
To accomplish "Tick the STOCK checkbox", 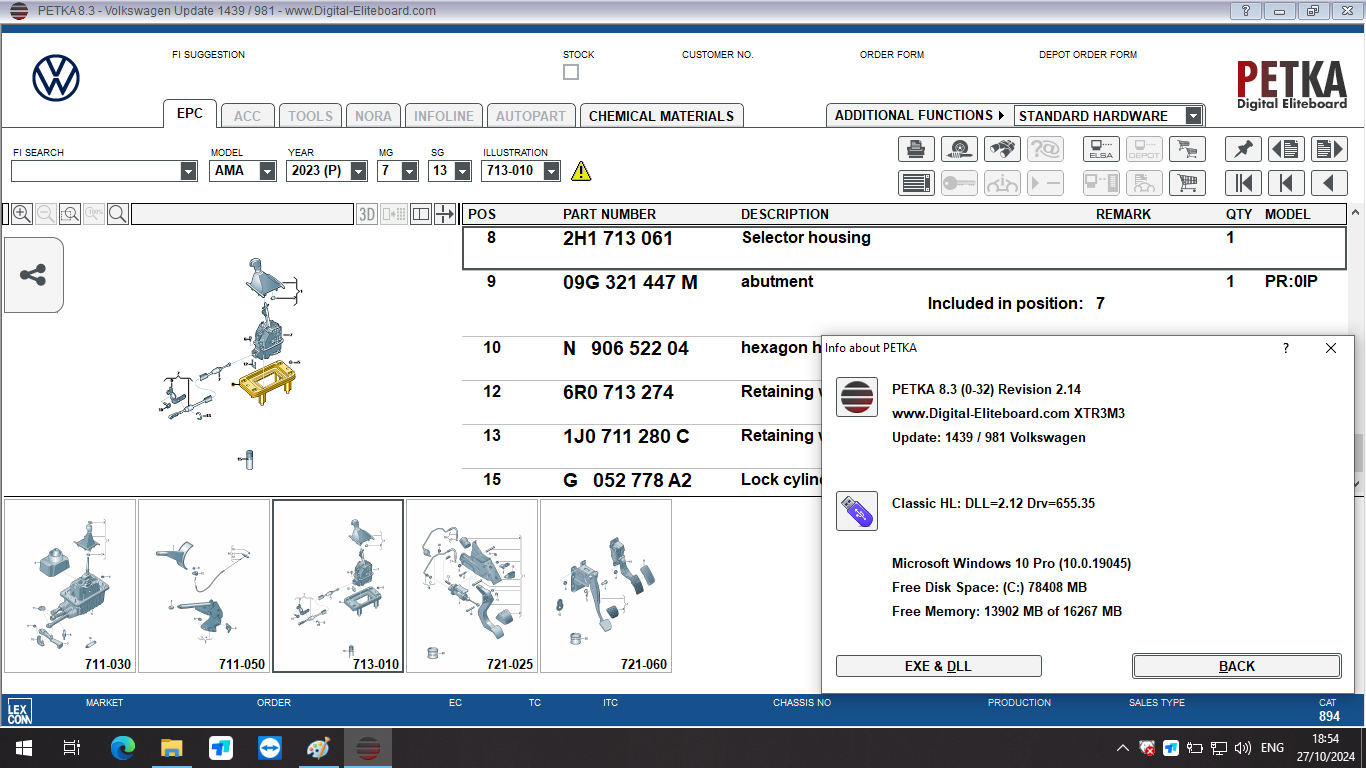I will tap(571, 72).
